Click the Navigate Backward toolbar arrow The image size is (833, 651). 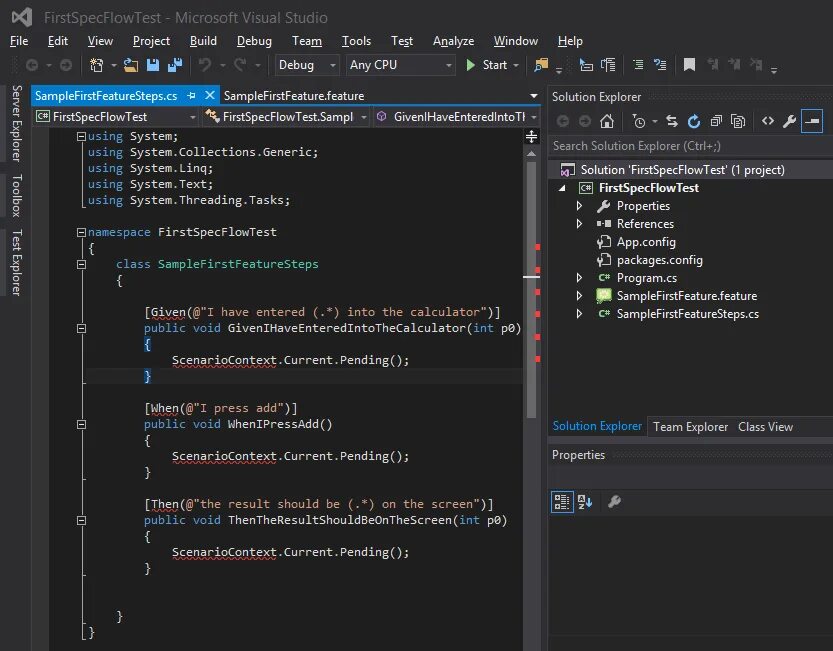click(32, 65)
